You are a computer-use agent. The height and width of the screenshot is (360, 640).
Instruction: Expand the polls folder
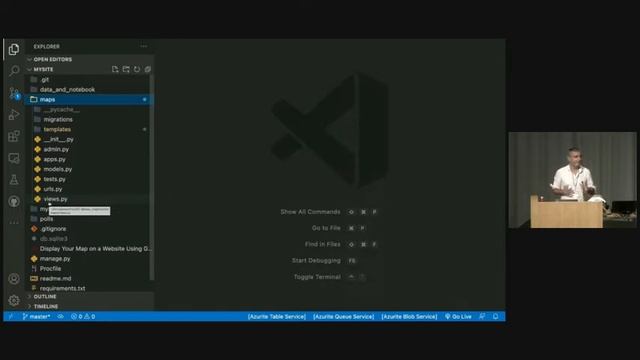[x=88, y=219]
